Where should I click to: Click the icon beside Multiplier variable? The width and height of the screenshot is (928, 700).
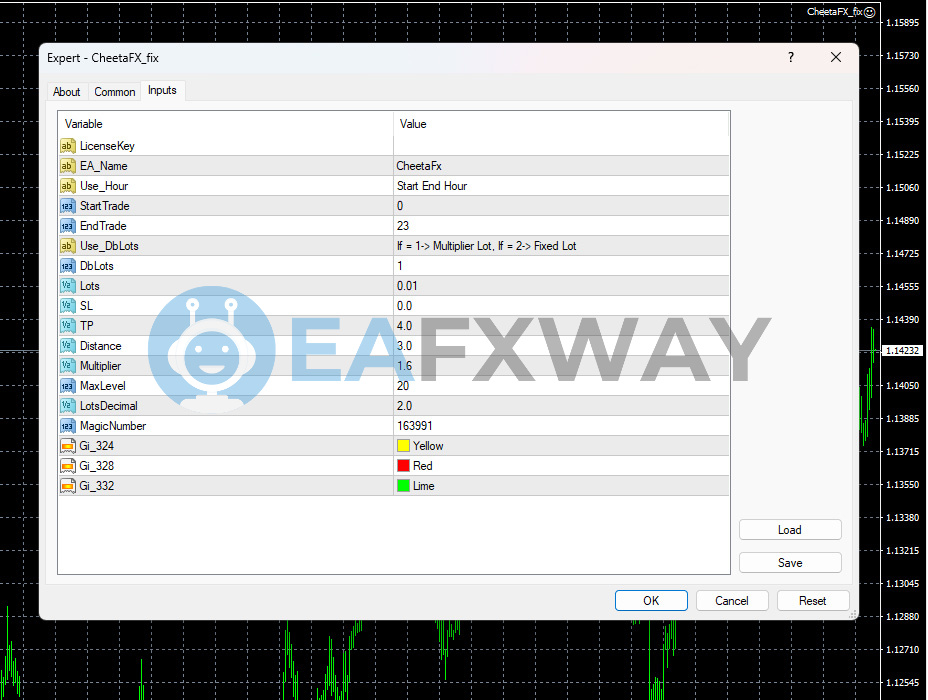67,366
